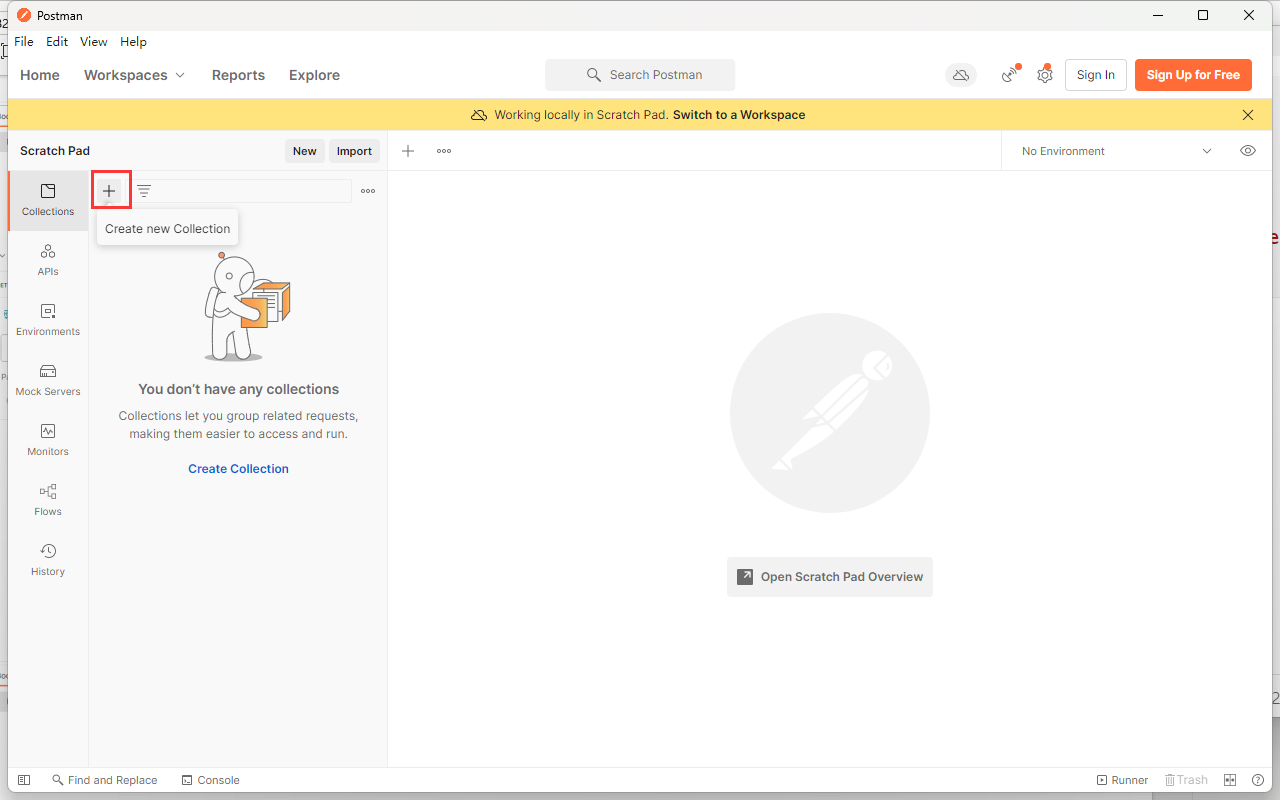Open the Help menu
Screen dimensions: 1280x800
click(133, 42)
